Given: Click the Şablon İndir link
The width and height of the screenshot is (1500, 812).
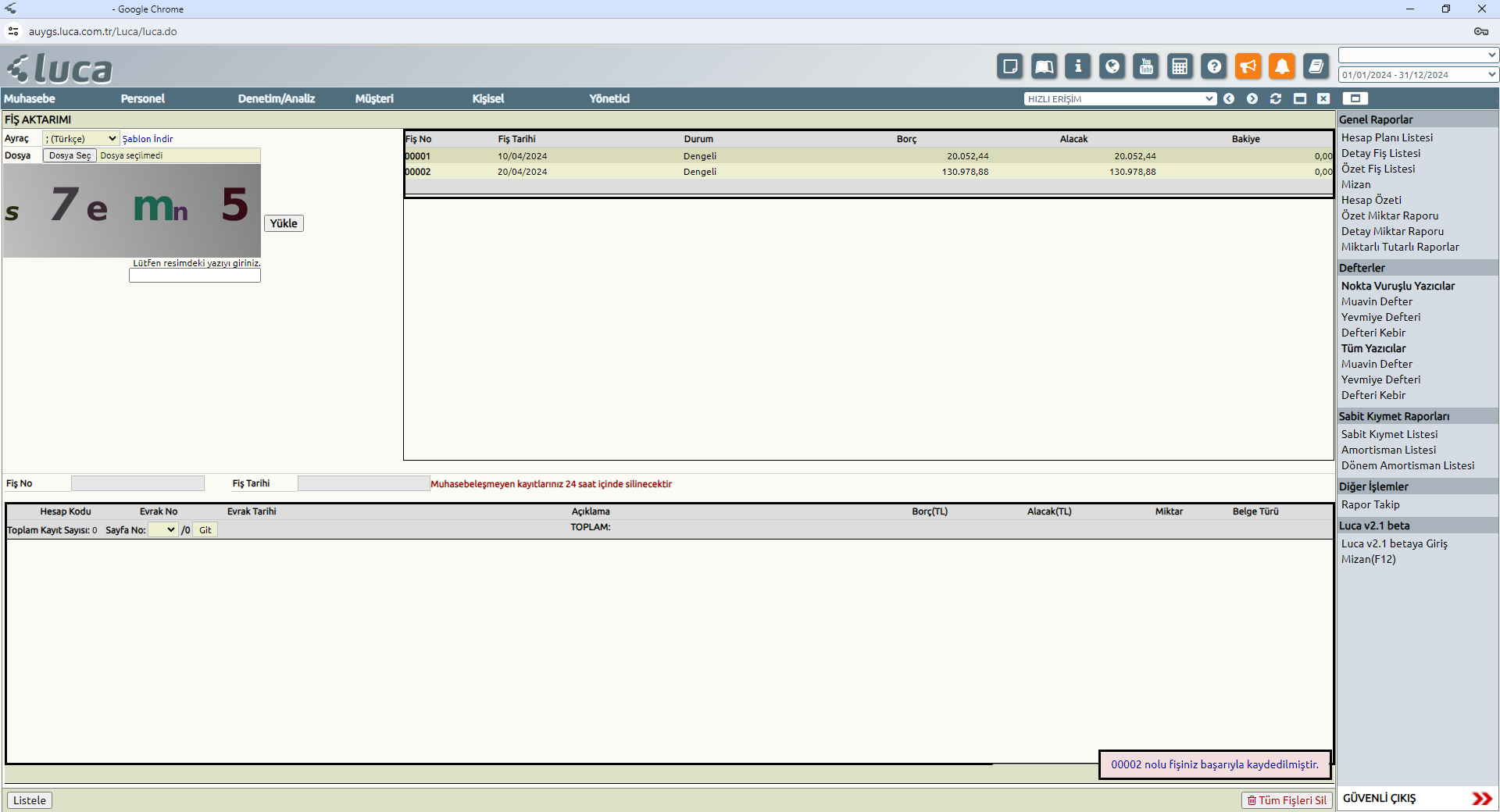Looking at the screenshot, I should click(148, 139).
